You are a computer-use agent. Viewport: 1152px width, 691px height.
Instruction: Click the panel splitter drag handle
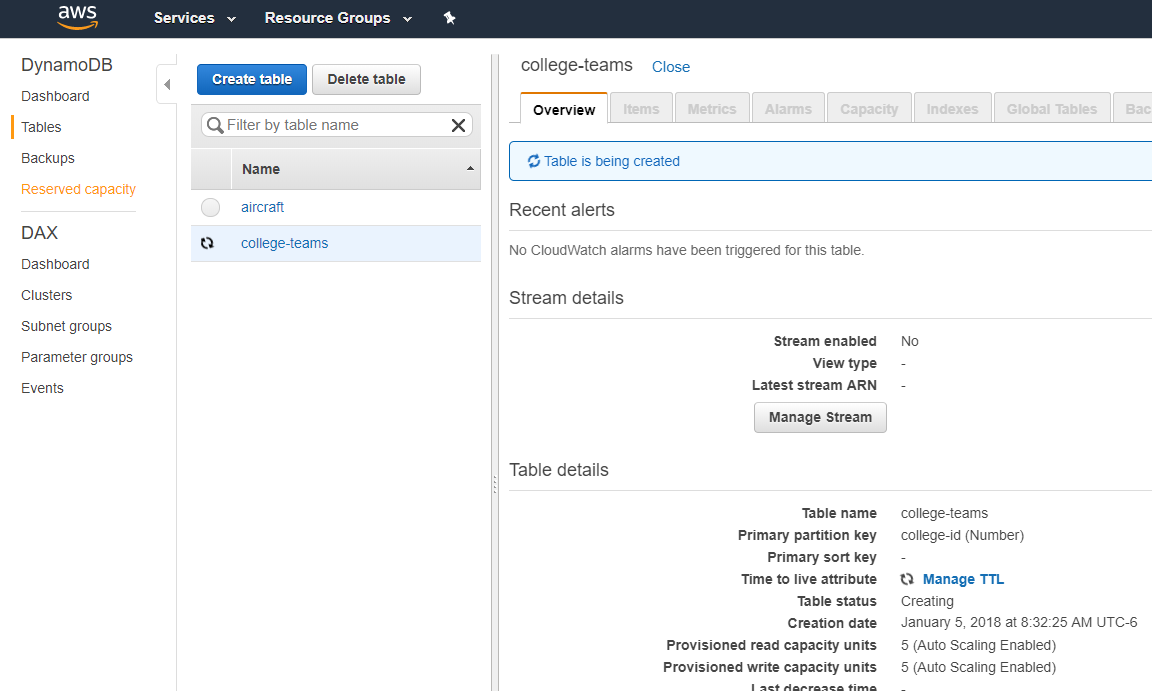click(494, 485)
